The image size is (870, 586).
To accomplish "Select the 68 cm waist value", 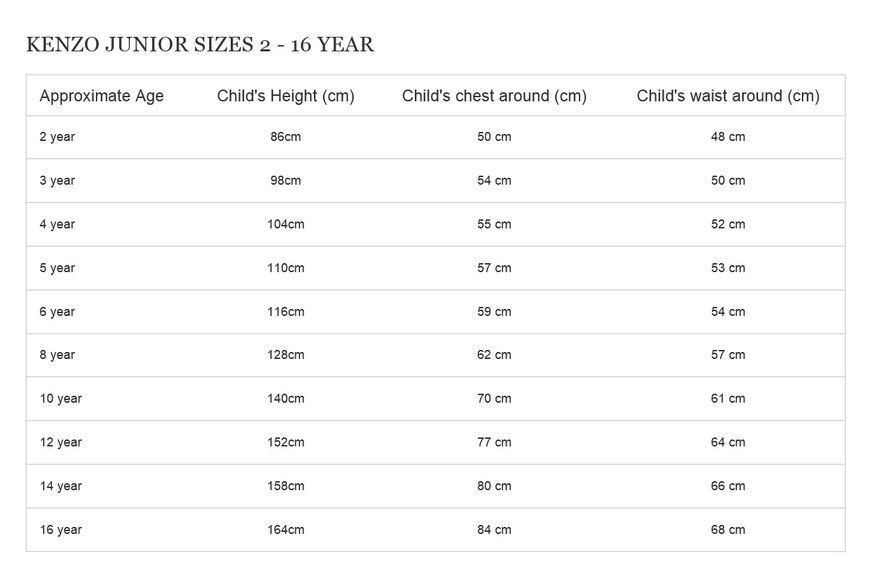I will click(728, 530).
